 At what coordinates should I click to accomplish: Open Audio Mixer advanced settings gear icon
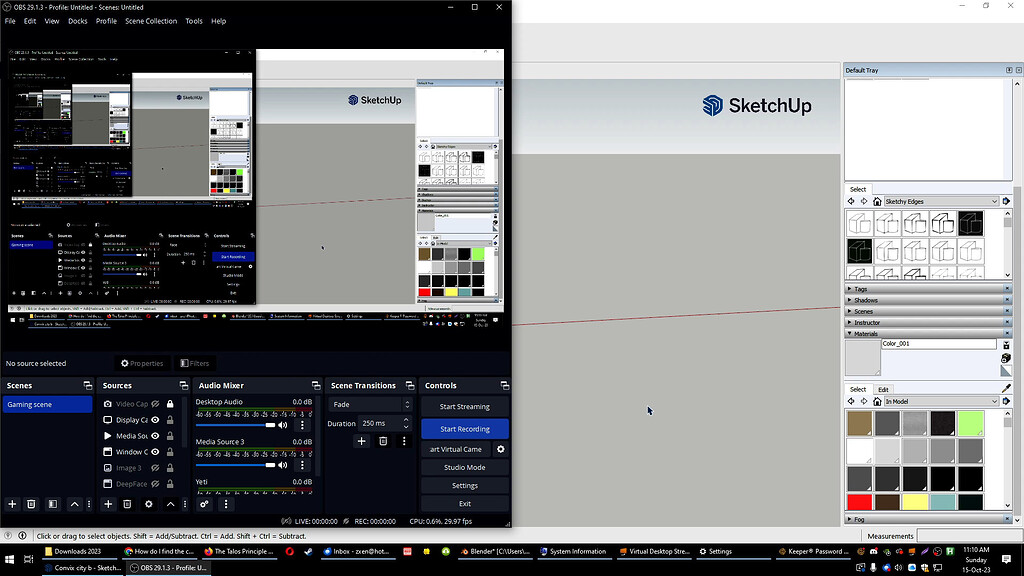pyautogui.click(x=203, y=503)
